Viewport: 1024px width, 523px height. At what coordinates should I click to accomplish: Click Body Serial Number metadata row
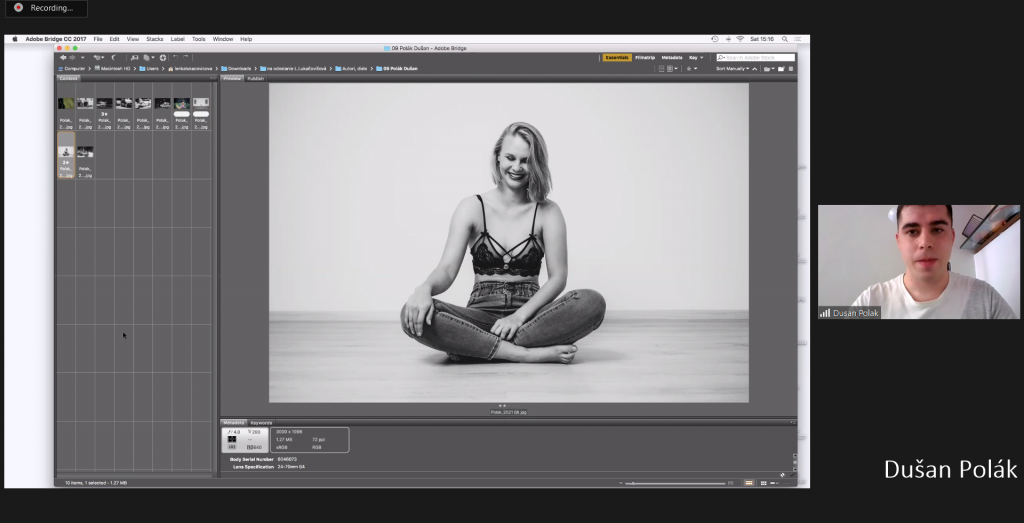[x=264, y=459]
